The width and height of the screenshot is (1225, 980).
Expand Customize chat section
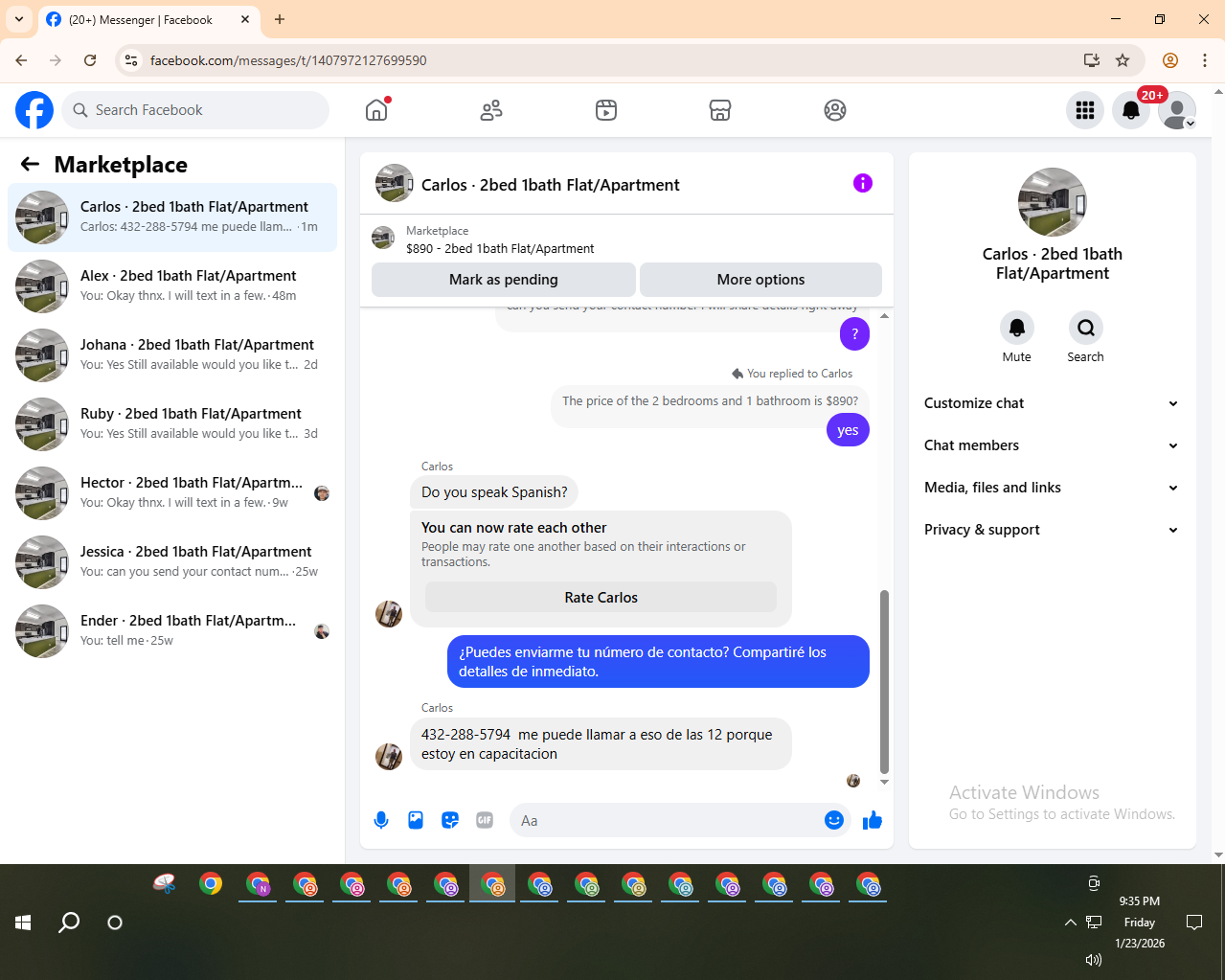point(1052,403)
